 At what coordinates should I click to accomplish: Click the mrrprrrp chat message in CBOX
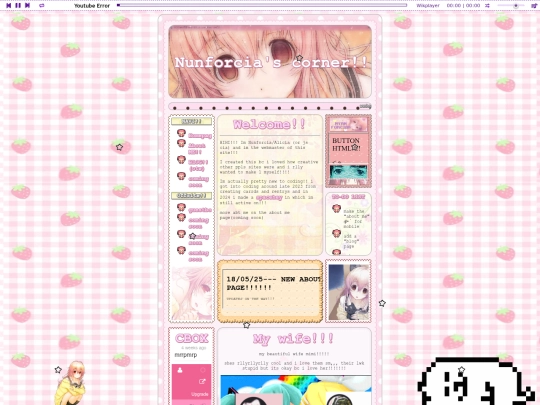click(x=186, y=355)
